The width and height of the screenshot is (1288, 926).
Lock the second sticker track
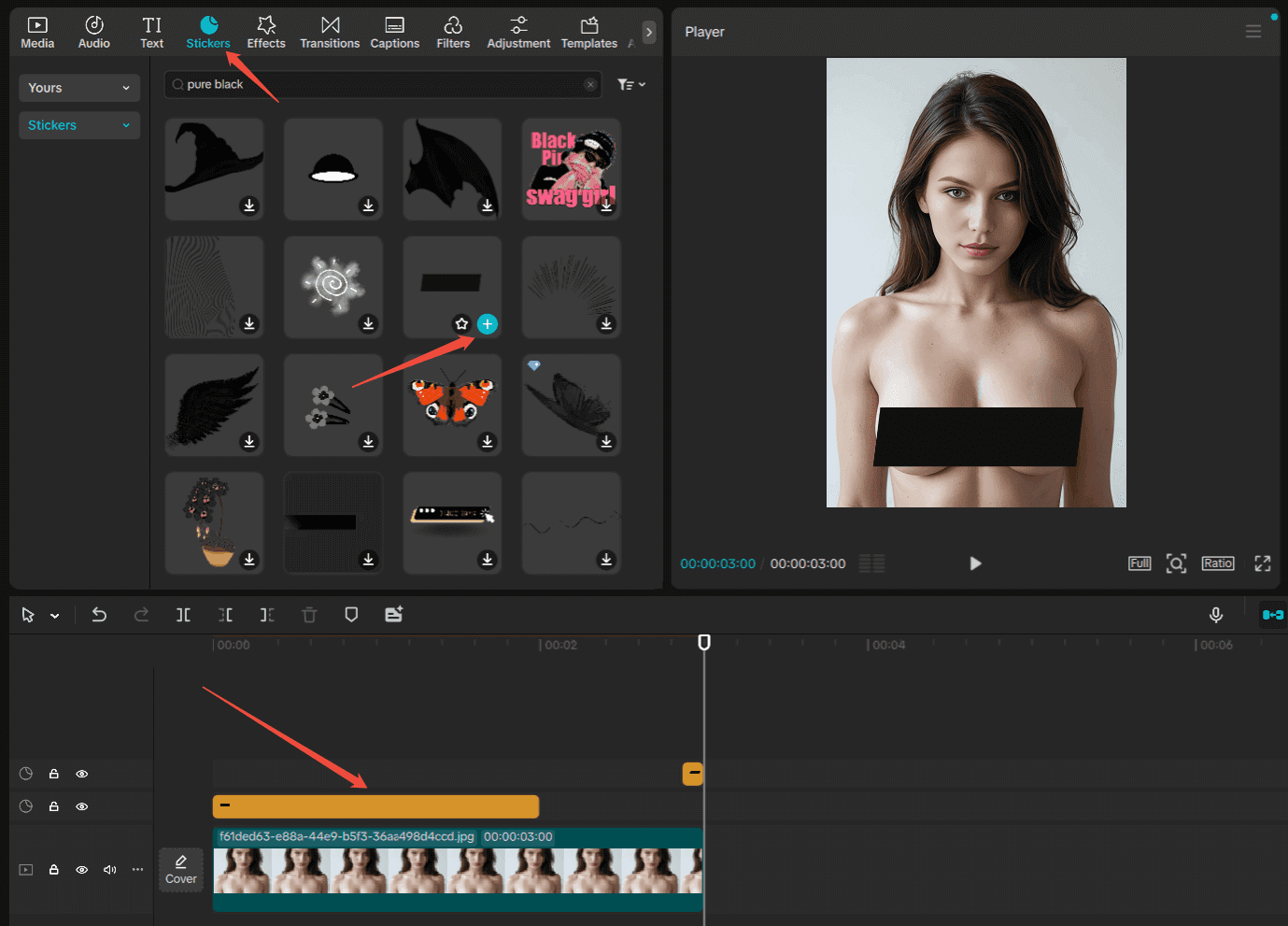coord(54,806)
